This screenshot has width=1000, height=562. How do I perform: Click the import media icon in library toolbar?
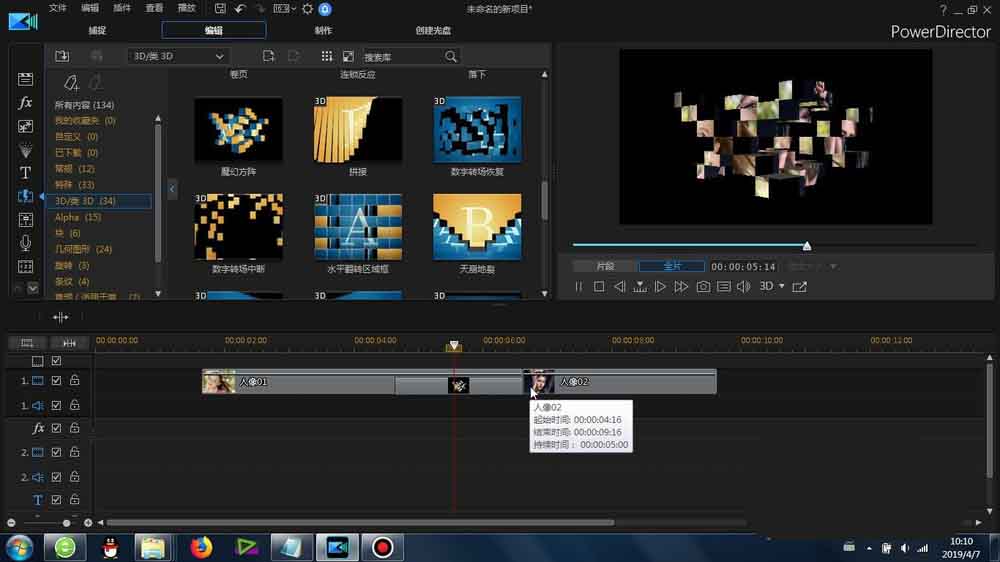tap(62, 56)
